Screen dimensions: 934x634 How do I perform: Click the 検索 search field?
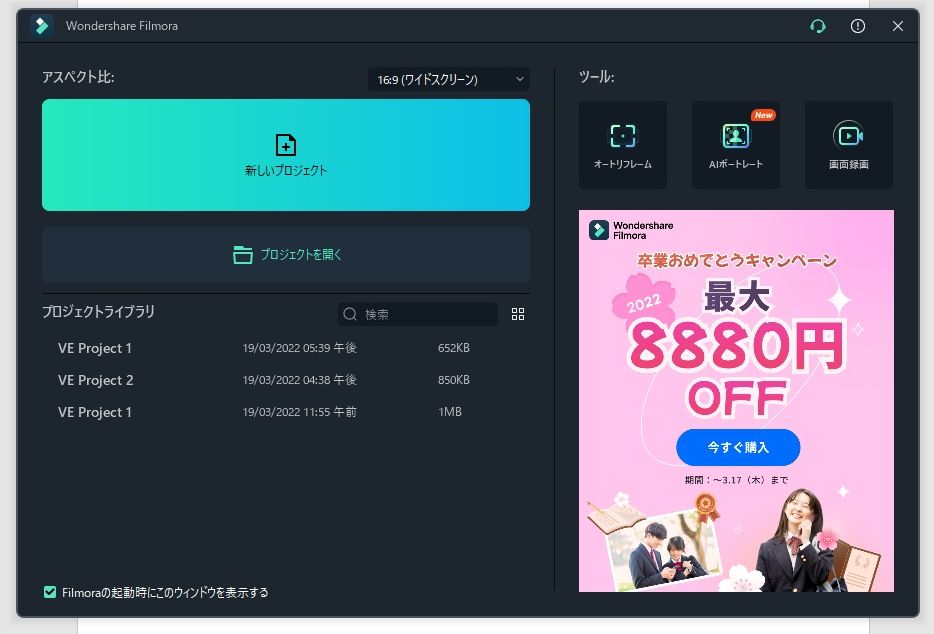tap(418, 314)
